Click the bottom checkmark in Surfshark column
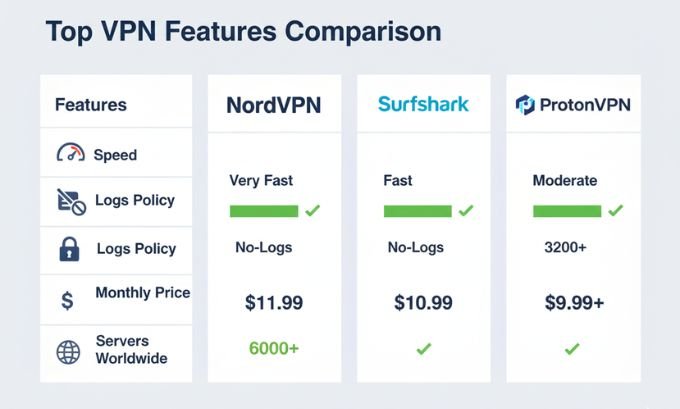 tap(423, 349)
